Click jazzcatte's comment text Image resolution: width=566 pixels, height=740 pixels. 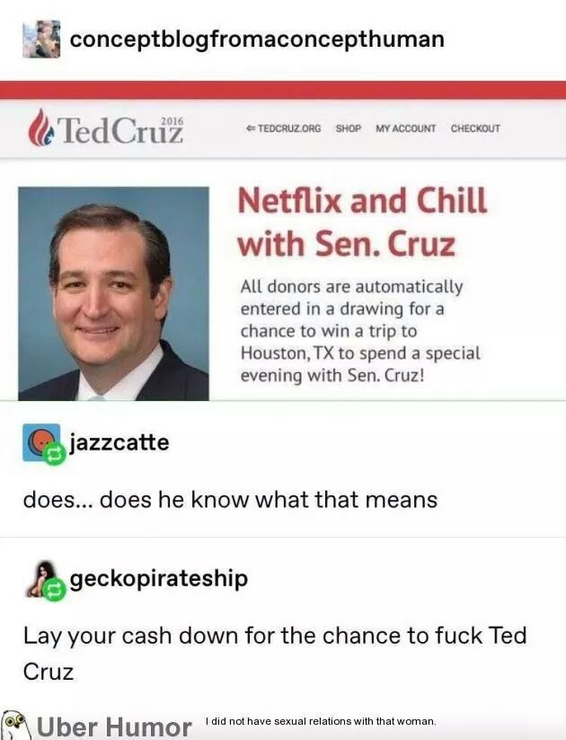(230, 500)
